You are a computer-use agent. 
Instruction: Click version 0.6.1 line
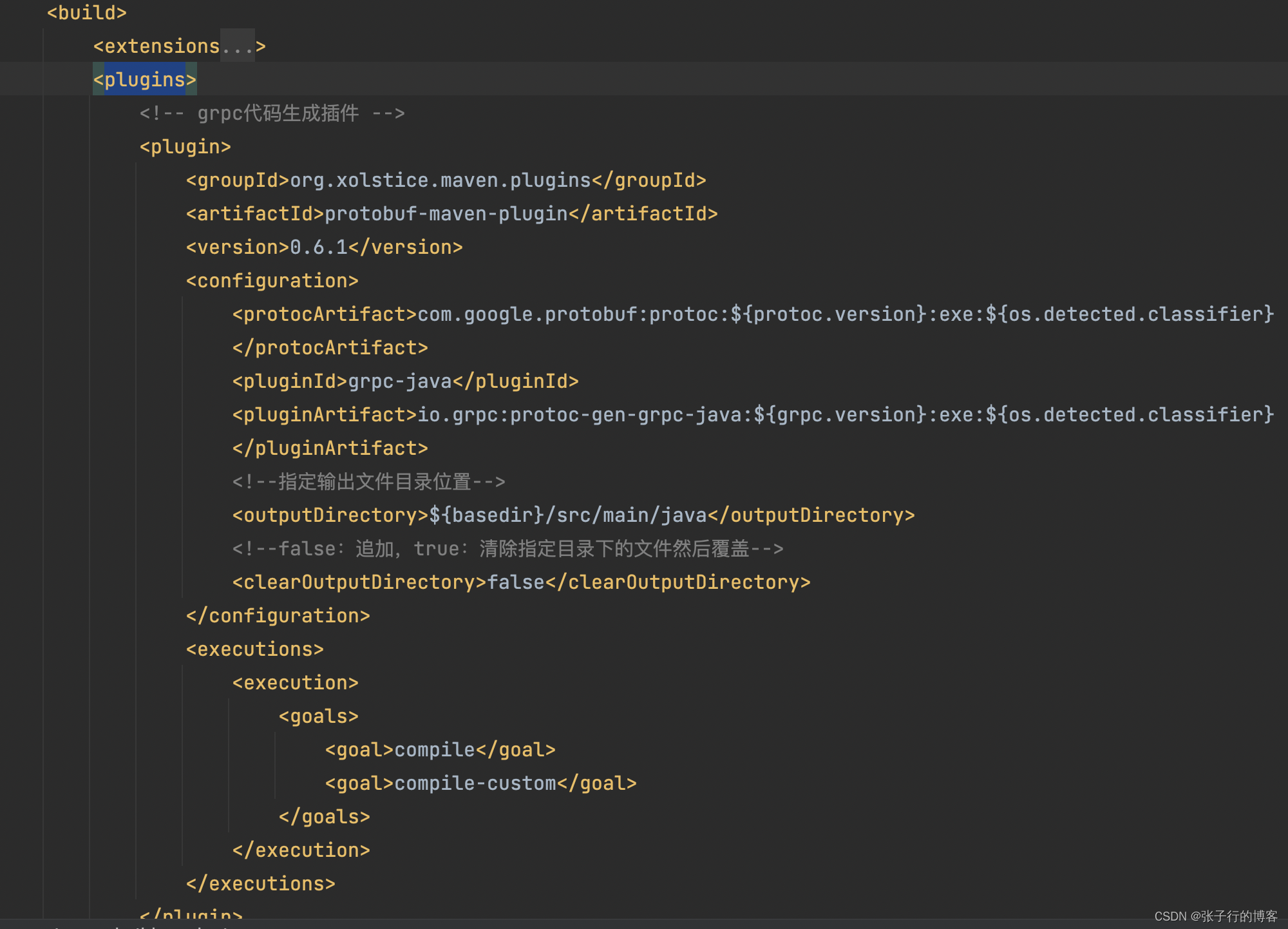coord(325,247)
